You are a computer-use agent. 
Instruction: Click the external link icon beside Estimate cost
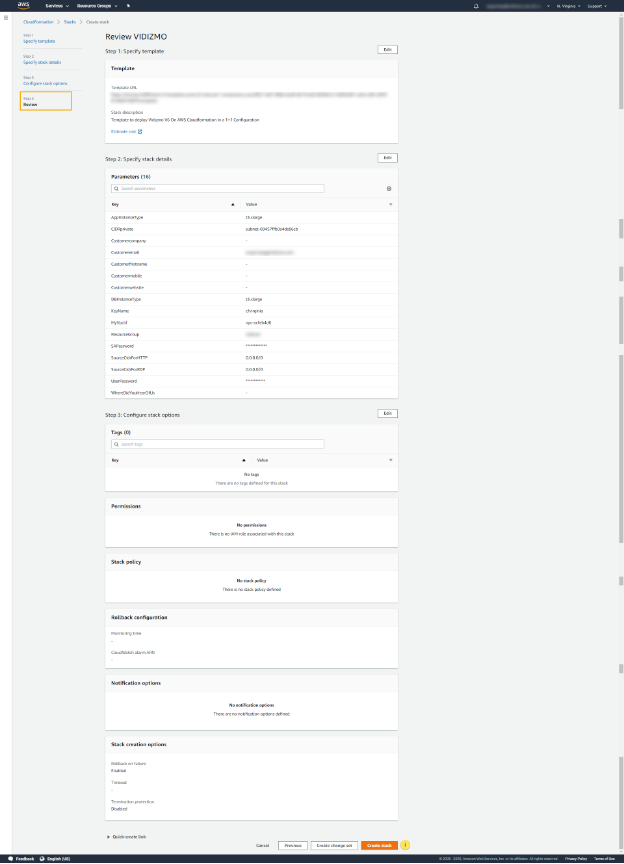140,131
